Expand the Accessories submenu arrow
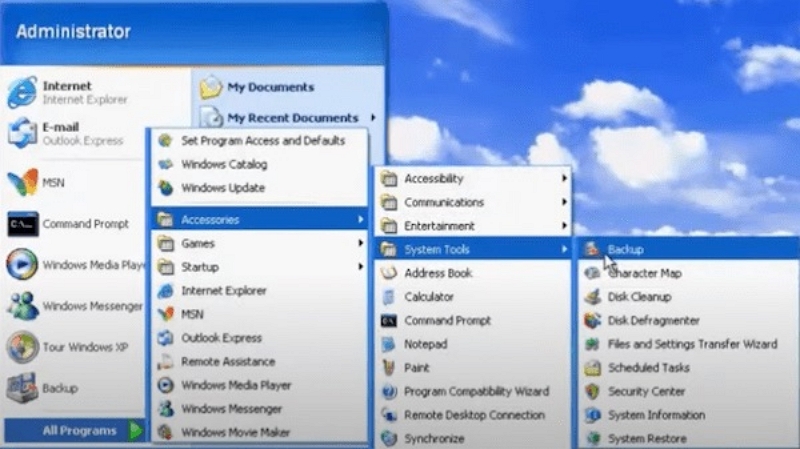Screen dimensions: 800x449 pyautogui.click(x=360, y=219)
